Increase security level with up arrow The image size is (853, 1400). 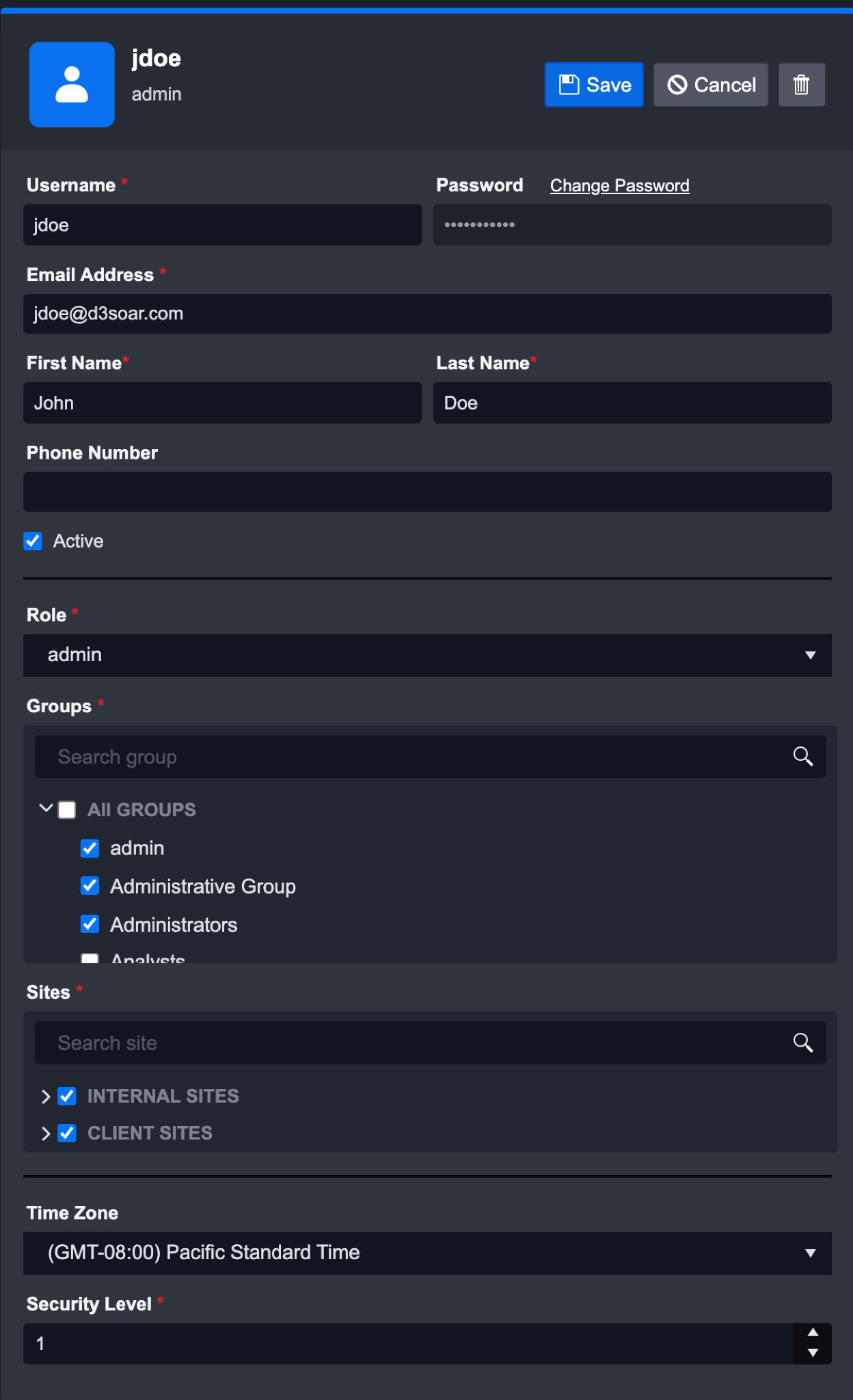(813, 1333)
